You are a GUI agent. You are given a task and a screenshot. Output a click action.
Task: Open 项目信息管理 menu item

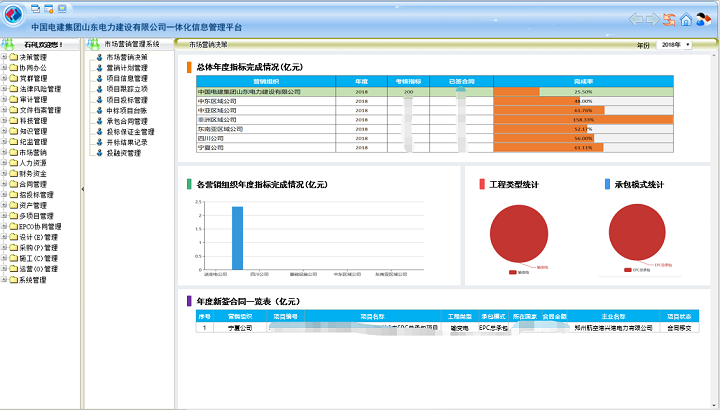pos(127,79)
